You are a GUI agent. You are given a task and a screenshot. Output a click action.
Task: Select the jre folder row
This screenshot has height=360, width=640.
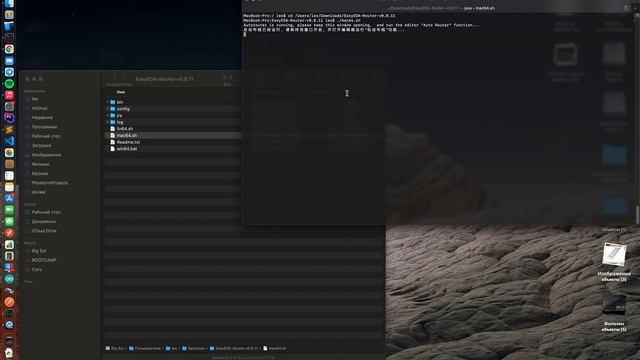173,116
